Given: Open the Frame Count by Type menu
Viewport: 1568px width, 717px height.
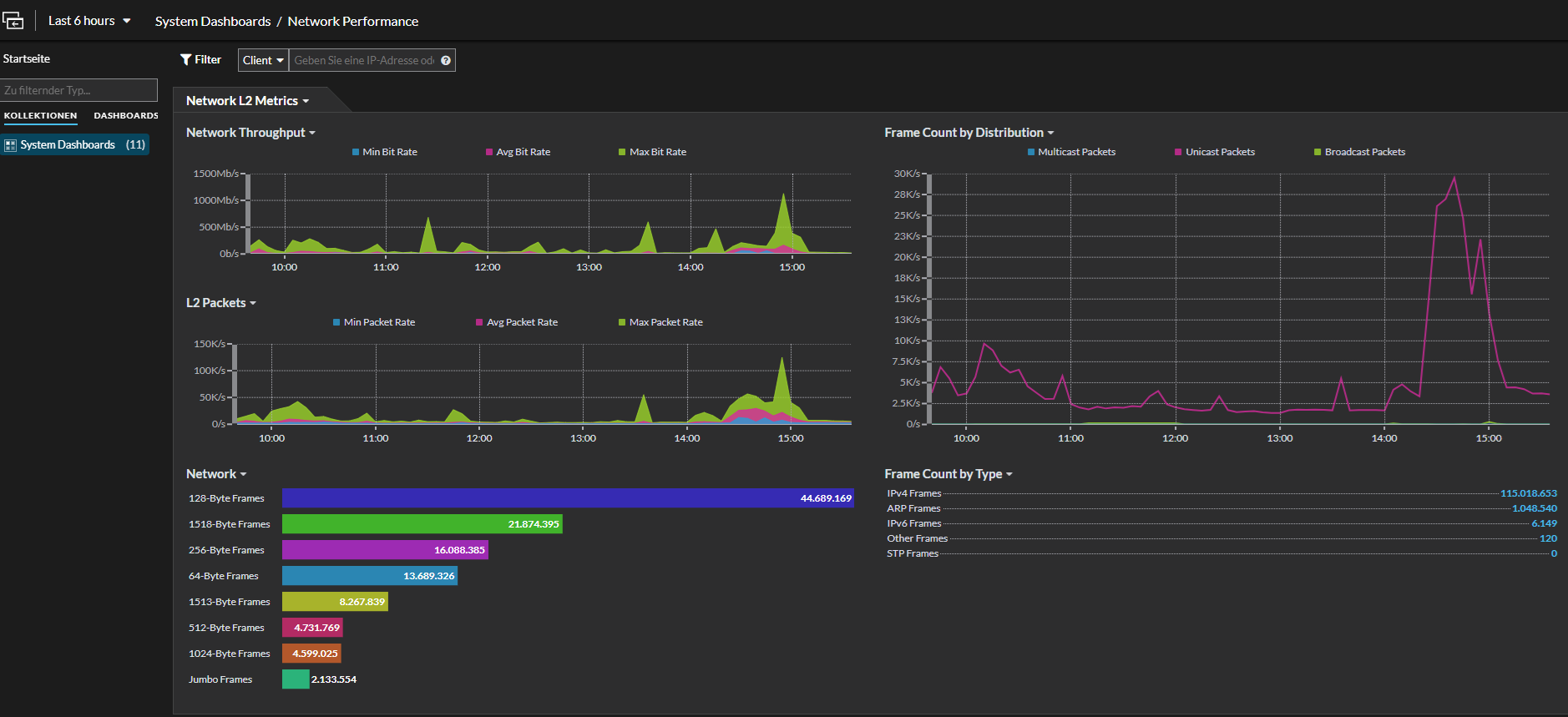Looking at the screenshot, I should 948,474.
